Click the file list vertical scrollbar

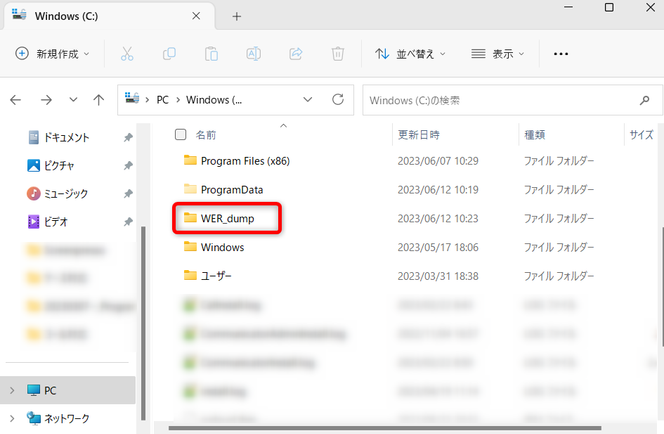coord(661,286)
